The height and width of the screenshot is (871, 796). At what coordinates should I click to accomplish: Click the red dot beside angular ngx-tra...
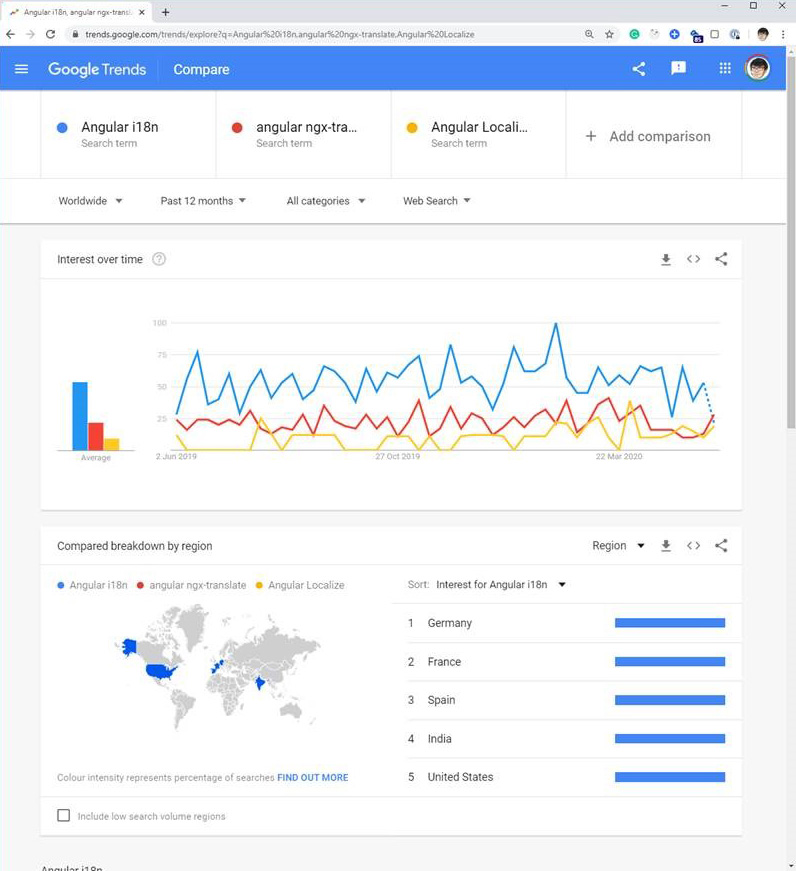[x=237, y=128]
